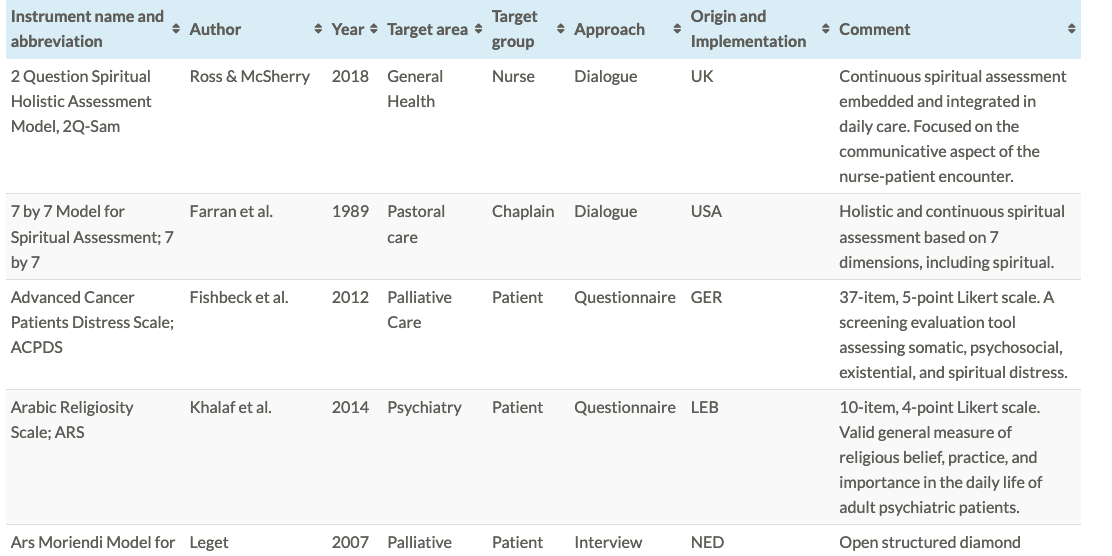Select the 7 by 7 Model instrument cell

[92, 236]
